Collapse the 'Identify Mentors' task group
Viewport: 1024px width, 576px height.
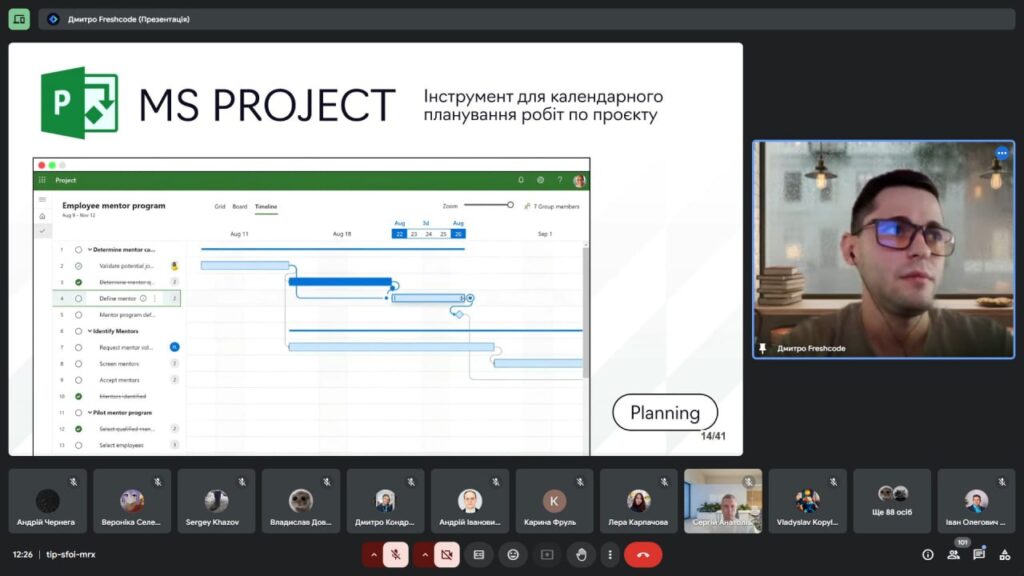(x=90, y=331)
